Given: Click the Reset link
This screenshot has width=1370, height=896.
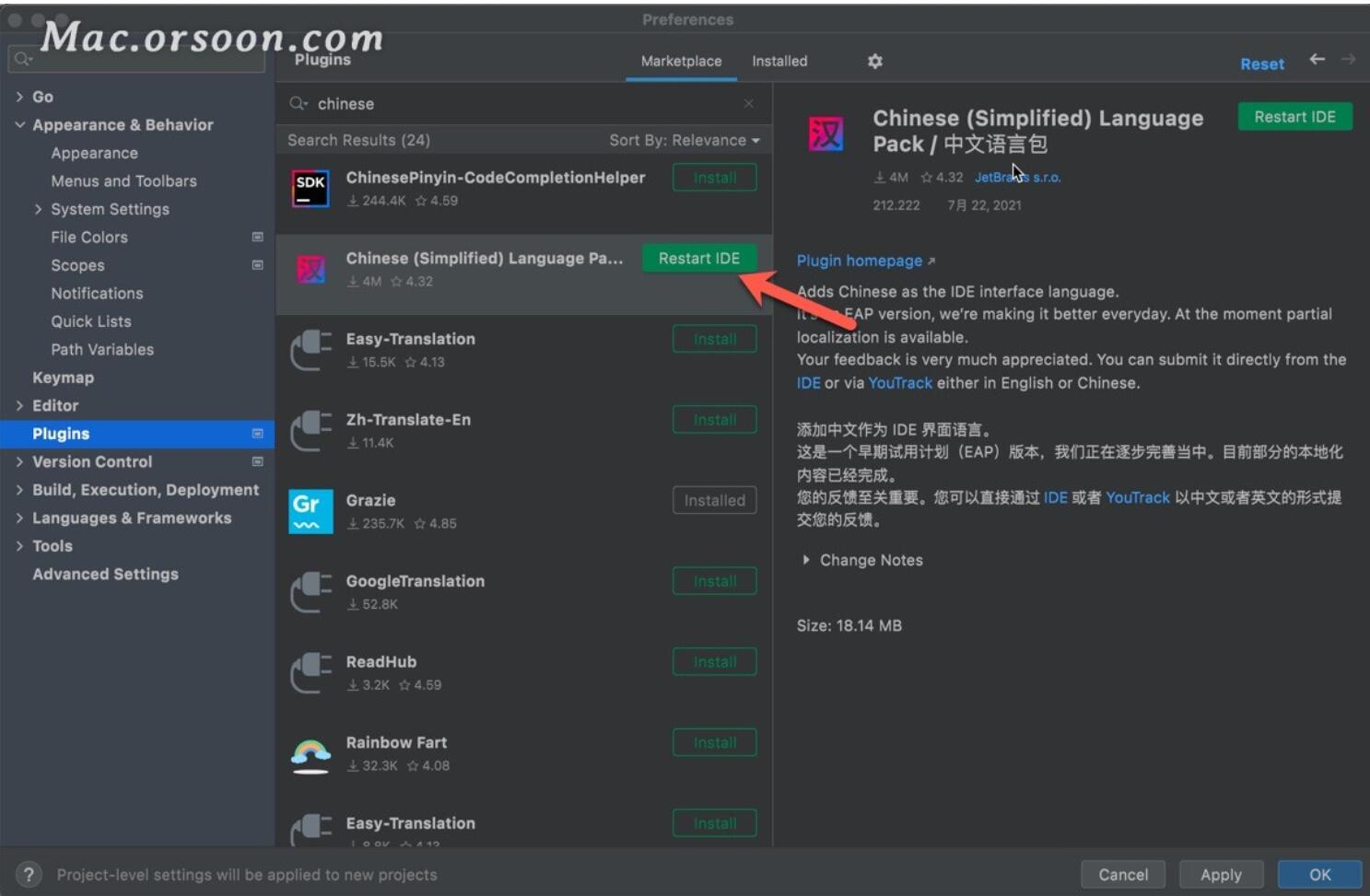Looking at the screenshot, I should coord(1261,64).
